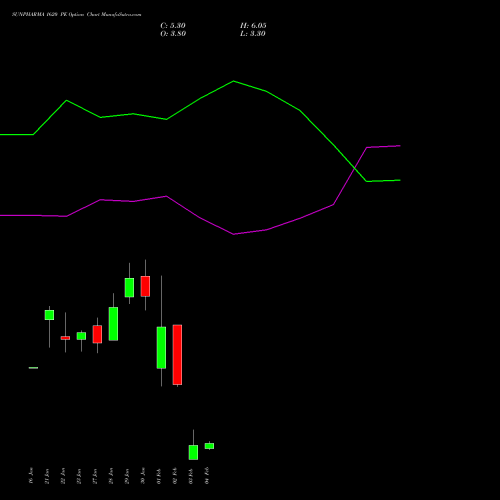Select the open value O: 3.80
This screenshot has height=500, width=500.
click(173, 34)
